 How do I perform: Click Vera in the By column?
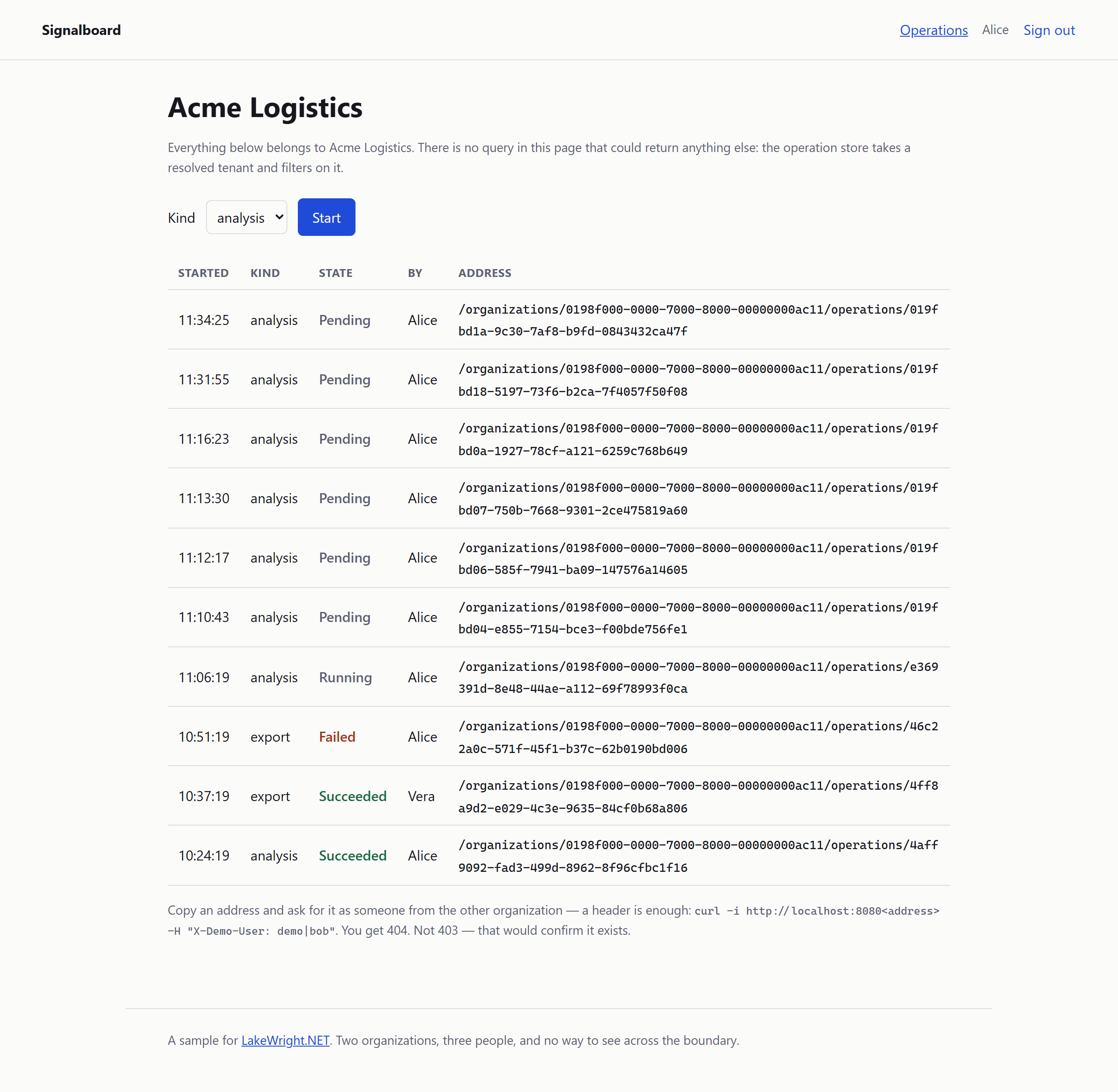421,796
